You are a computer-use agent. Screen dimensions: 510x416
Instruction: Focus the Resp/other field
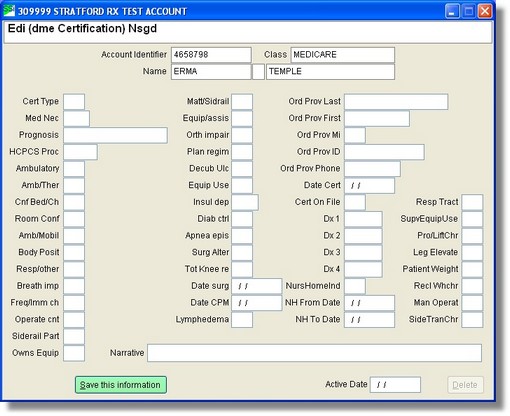pyautogui.click(x=74, y=269)
